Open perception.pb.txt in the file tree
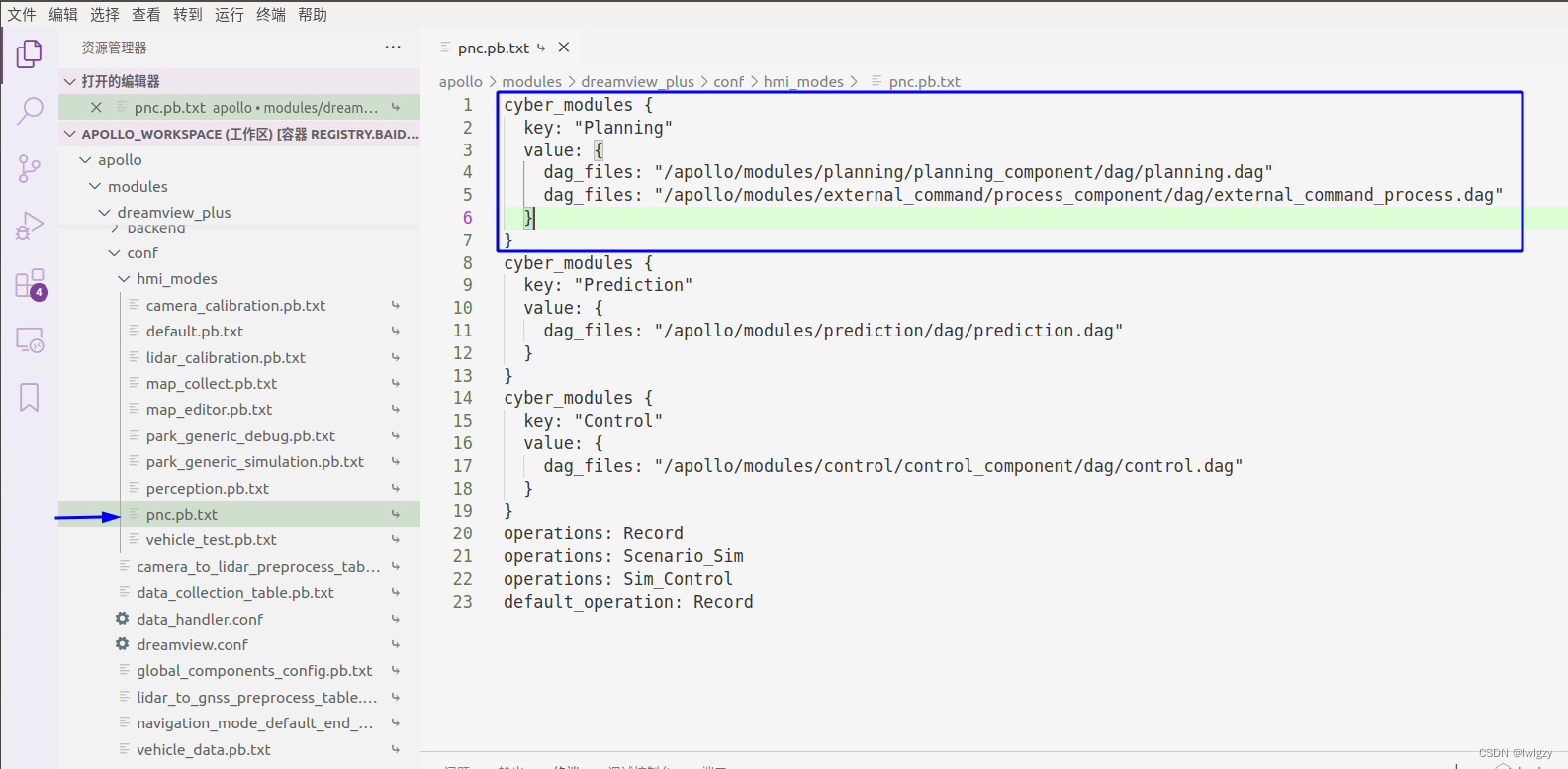Image resolution: width=1568 pixels, height=769 pixels. pyautogui.click(x=208, y=489)
